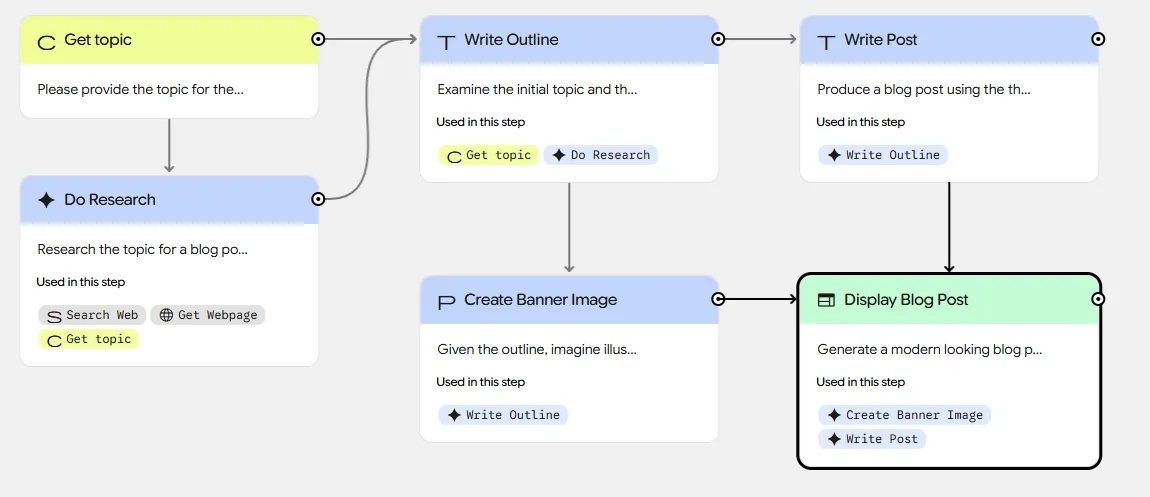Click the Write Post chip in Display Blog Post
The width and height of the screenshot is (1150, 497).
872,439
